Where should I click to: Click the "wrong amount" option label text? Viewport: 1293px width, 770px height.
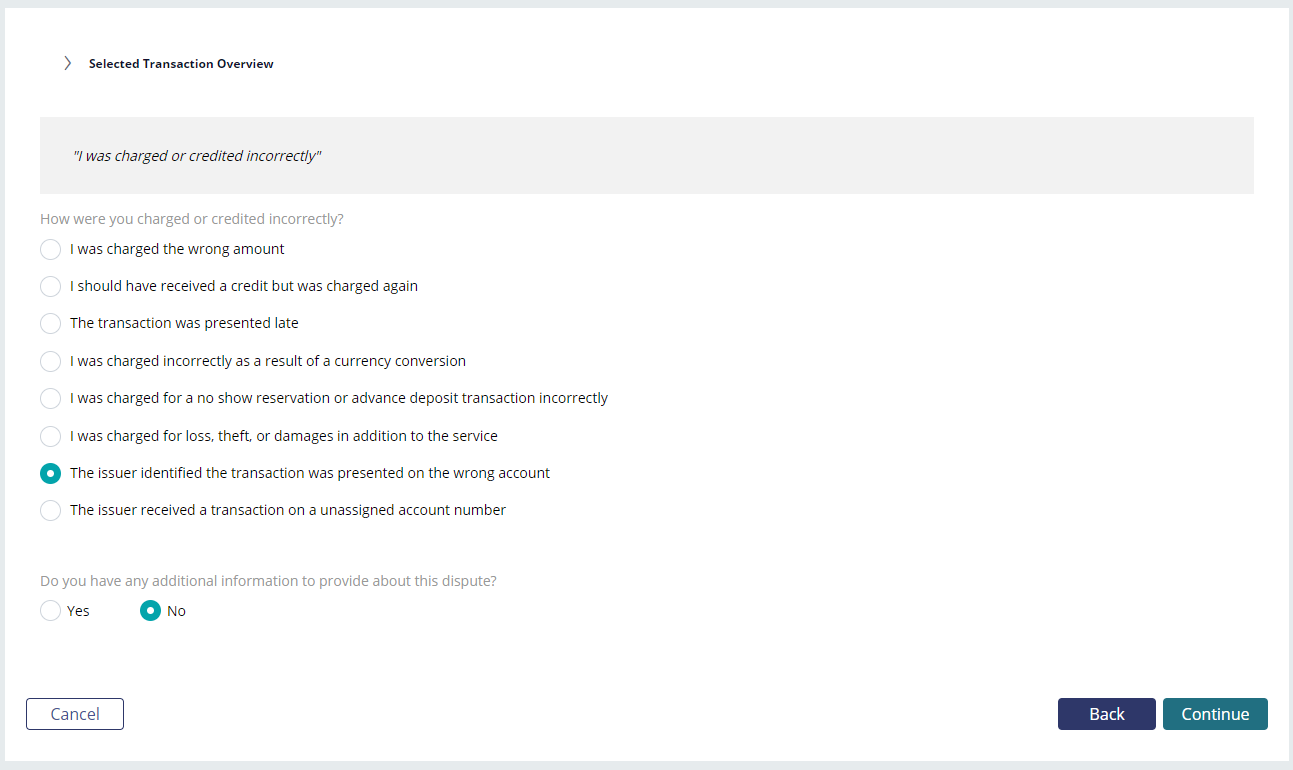[177, 249]
